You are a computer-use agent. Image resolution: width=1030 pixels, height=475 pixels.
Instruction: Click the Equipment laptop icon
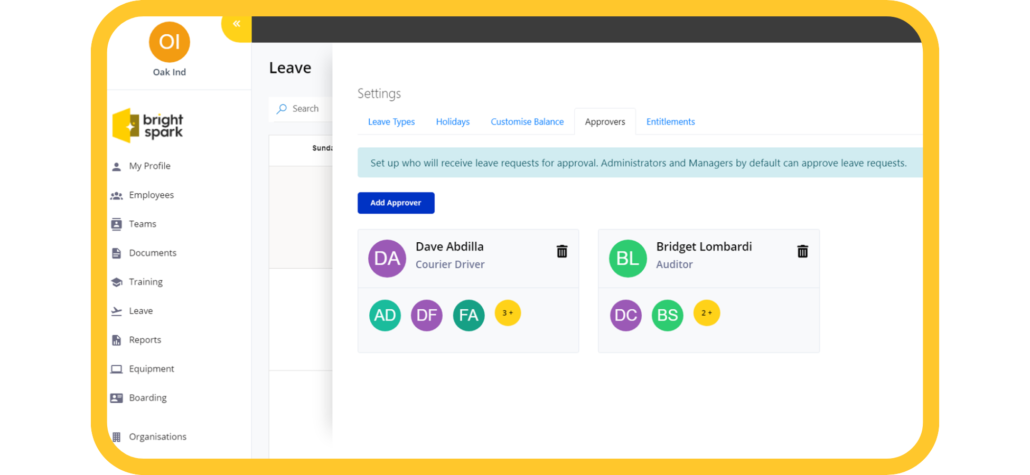(116, 369)
